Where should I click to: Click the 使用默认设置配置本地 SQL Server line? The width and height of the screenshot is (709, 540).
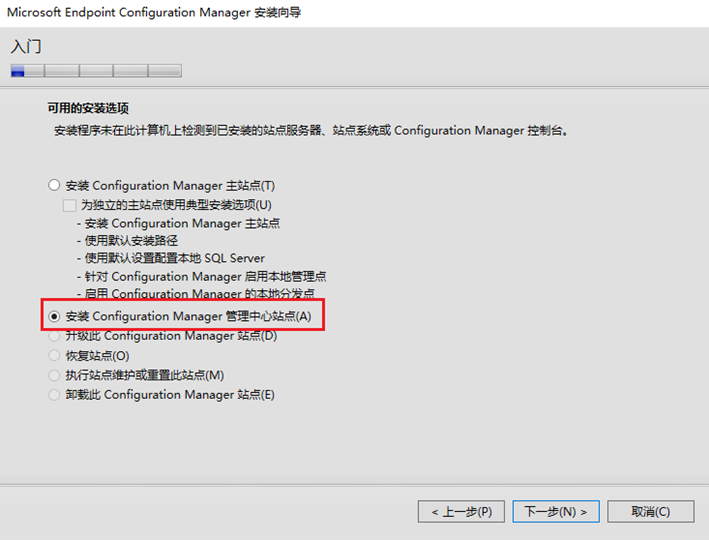coord(174,258)
